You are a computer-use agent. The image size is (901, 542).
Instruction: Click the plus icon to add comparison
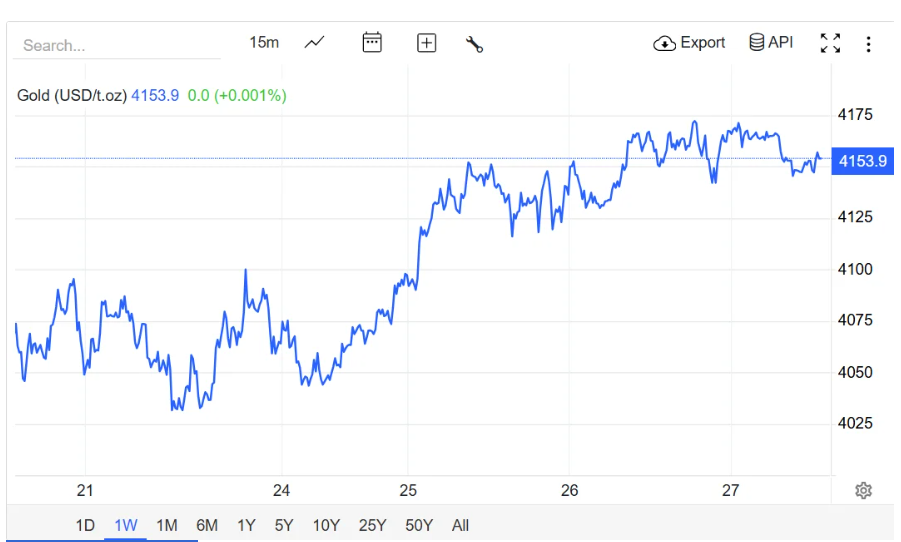[427, 43]
